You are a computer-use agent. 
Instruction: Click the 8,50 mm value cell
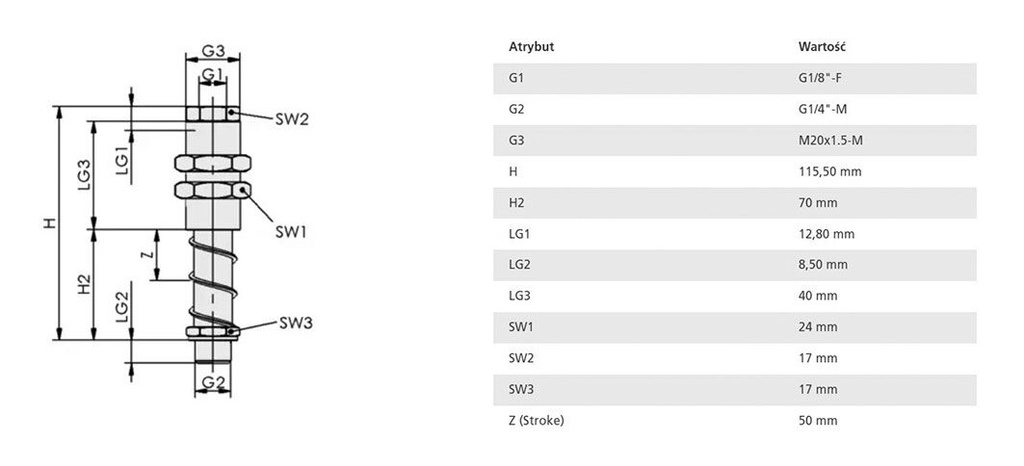coord(823,265)
